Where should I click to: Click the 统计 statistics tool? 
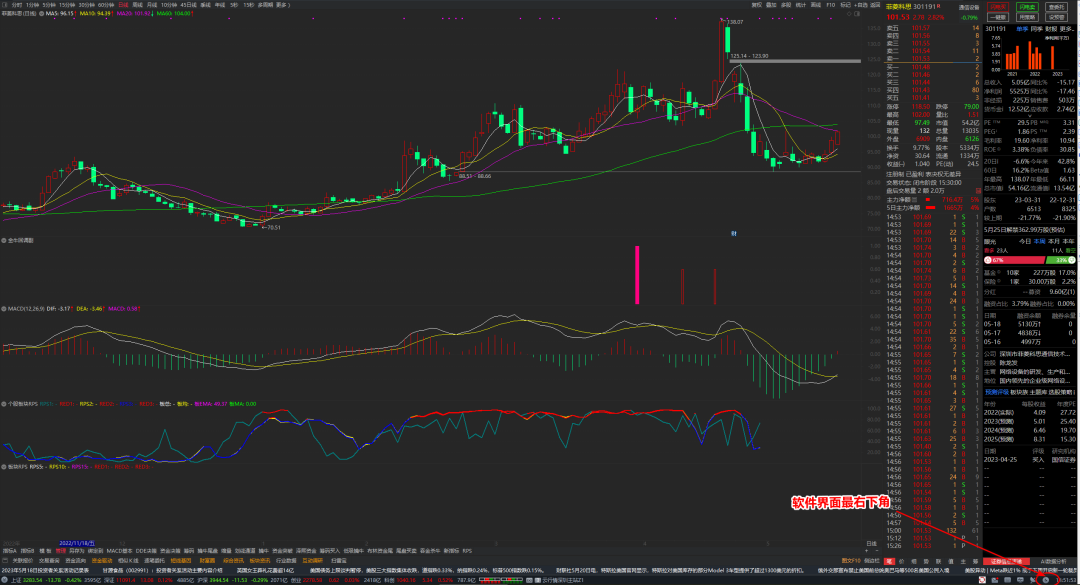[x=801, y=5]
